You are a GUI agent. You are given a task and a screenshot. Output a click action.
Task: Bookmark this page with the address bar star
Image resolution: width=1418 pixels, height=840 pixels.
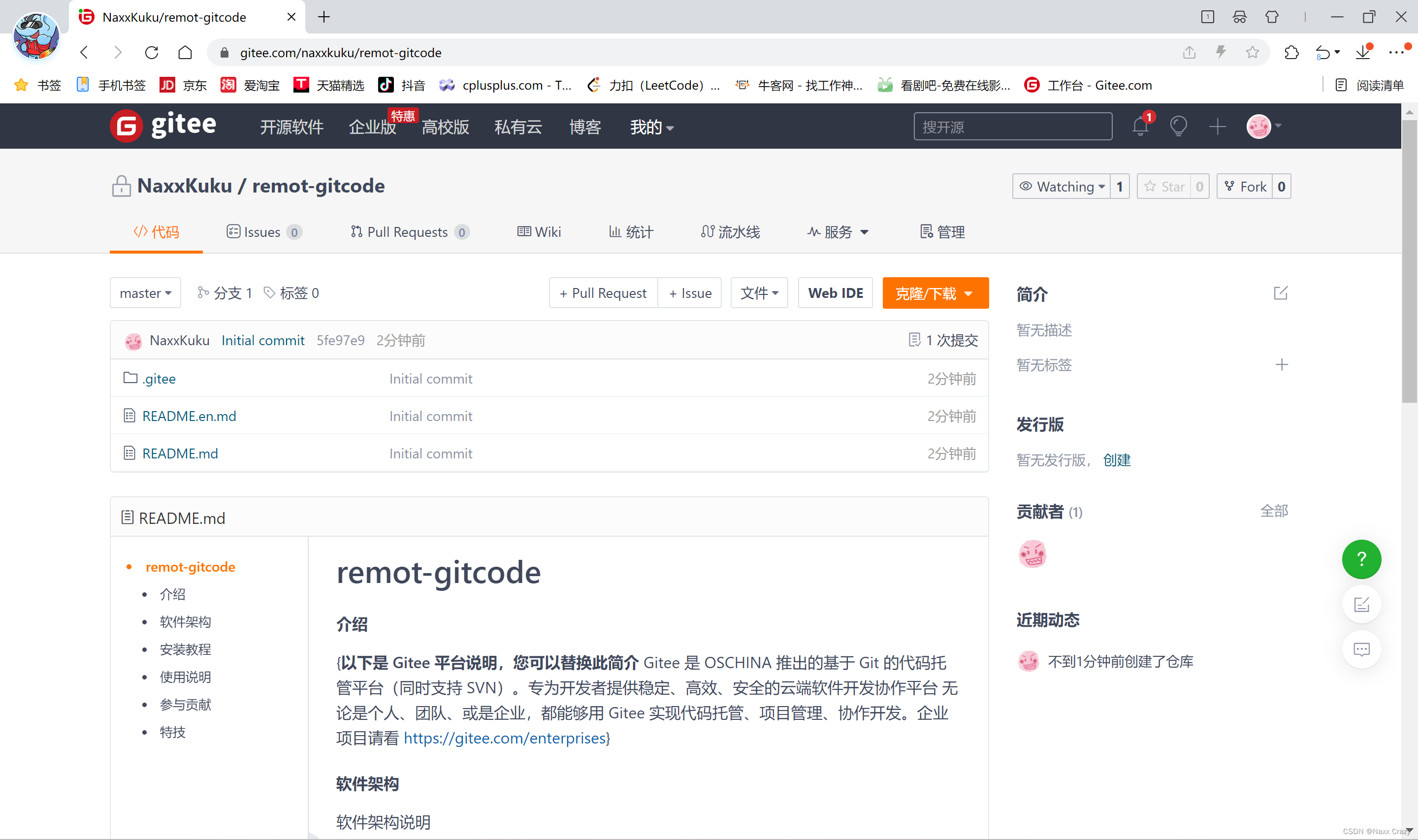click(1252, 52)
